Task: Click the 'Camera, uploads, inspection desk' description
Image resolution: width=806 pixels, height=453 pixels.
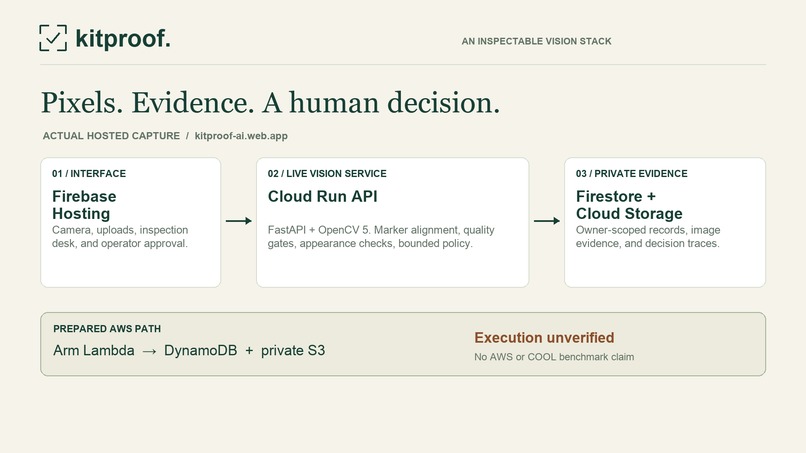Action: (x=120, y=237)
